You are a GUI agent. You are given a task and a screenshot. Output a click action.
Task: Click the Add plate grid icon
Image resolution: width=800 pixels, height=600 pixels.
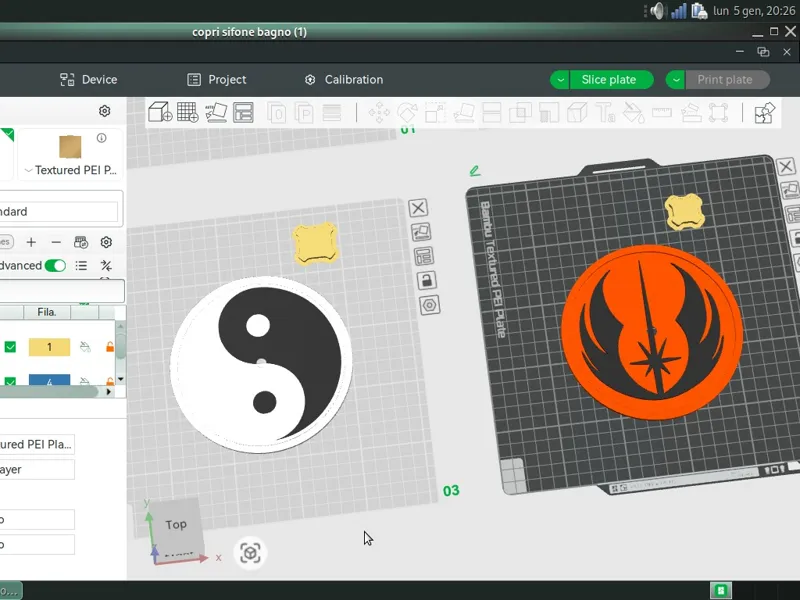coord(187,112)
